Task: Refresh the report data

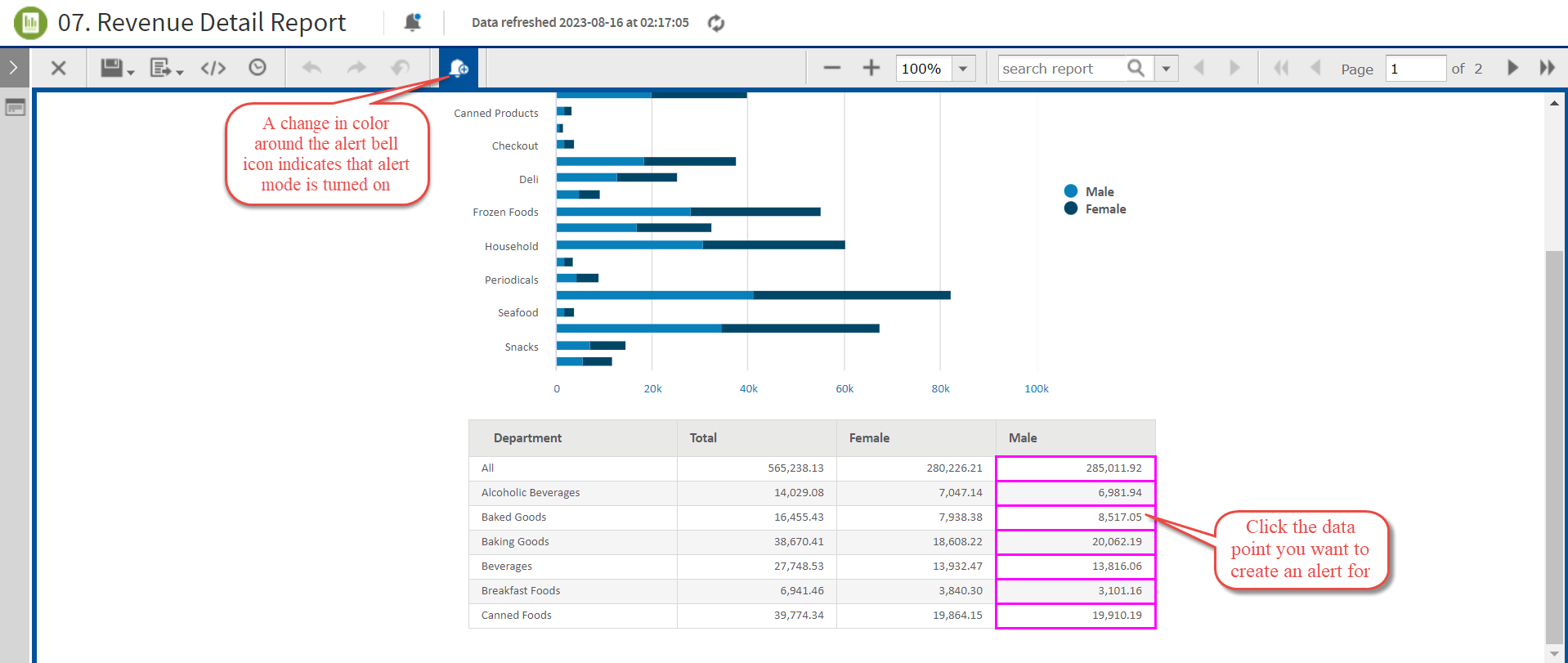Action: [716, 23]
